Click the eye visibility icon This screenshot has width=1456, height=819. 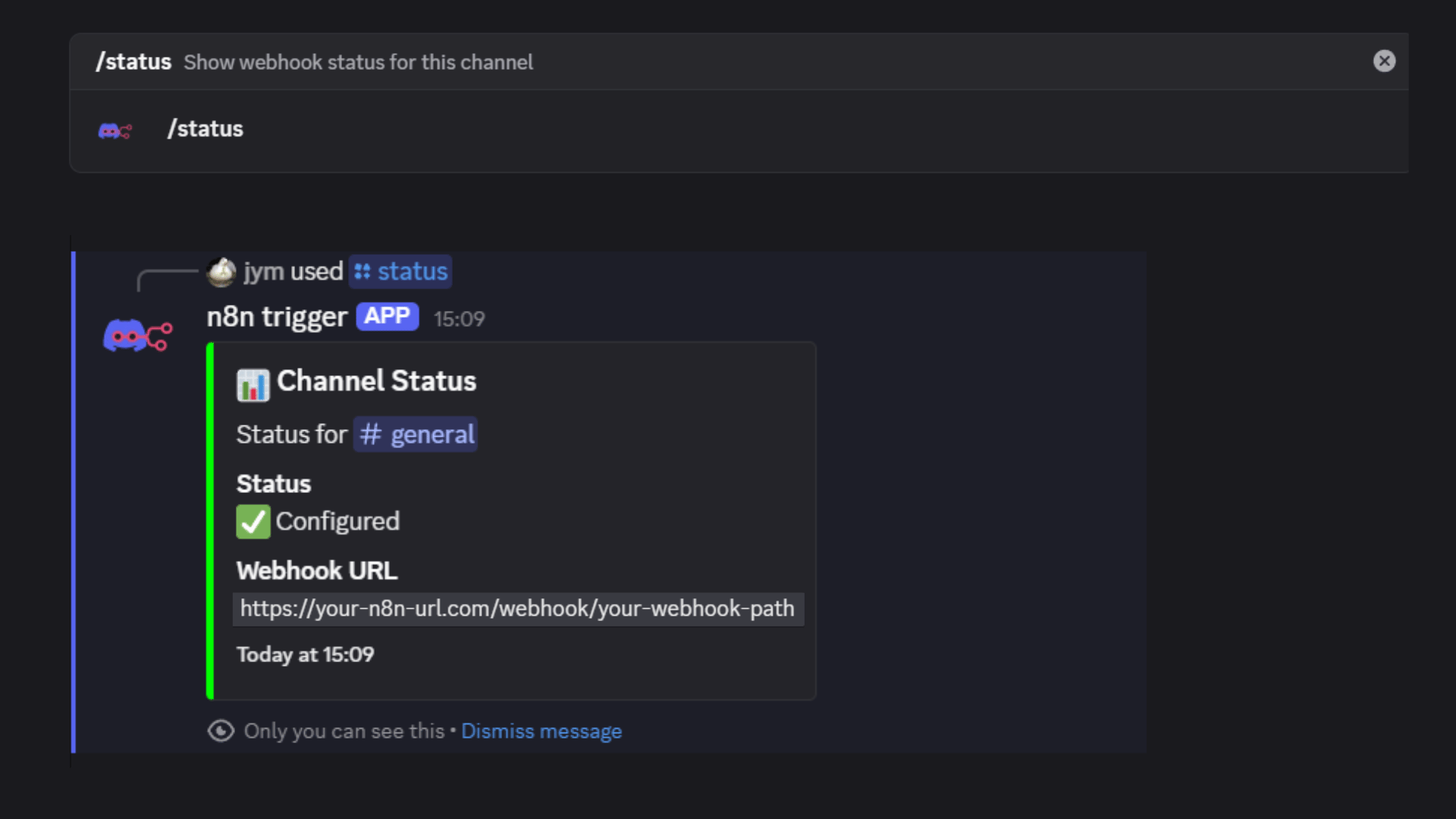tap(221, 731)
